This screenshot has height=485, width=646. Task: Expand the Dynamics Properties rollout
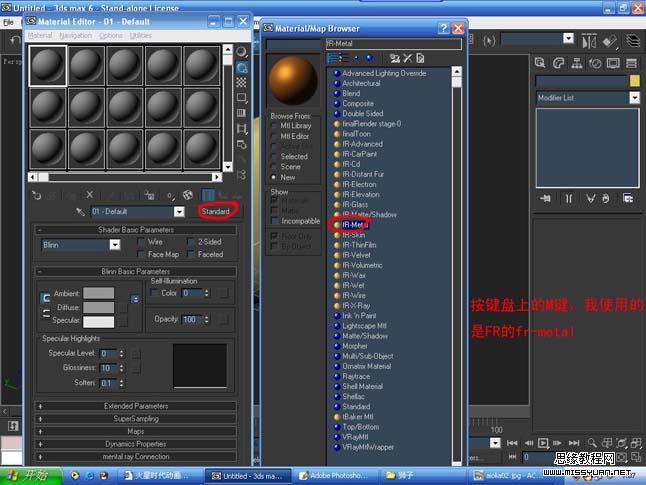pos(136,444)
